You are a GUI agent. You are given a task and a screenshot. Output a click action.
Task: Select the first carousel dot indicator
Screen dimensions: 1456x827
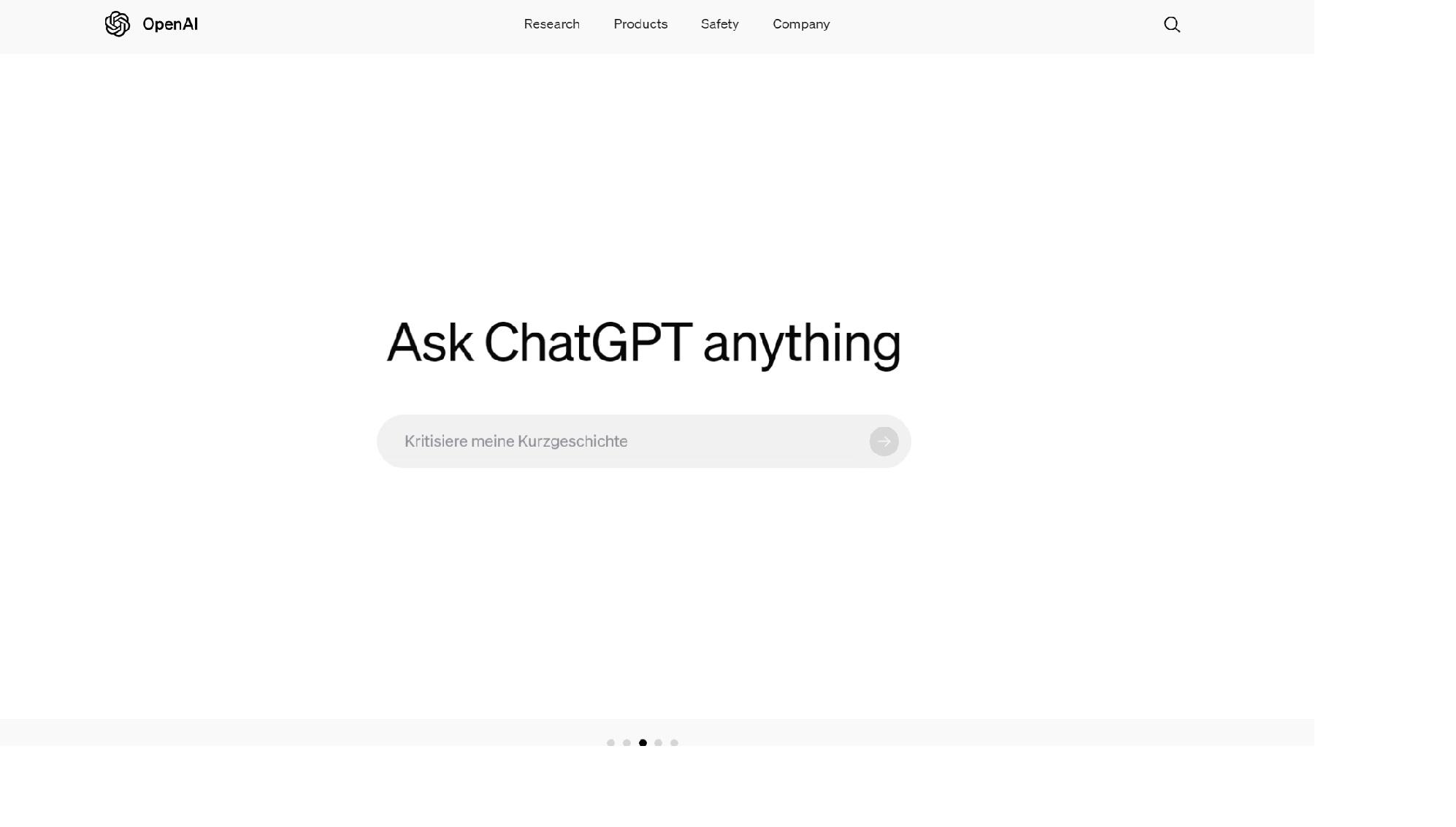click(x=611, y=743)
